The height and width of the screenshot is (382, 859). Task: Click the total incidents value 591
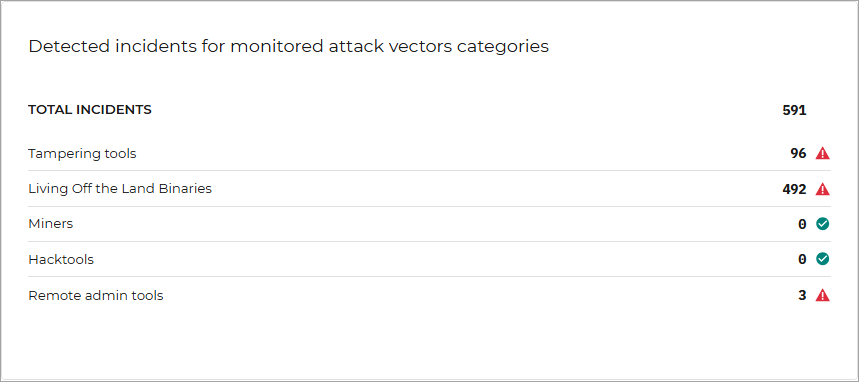point(794,110)
